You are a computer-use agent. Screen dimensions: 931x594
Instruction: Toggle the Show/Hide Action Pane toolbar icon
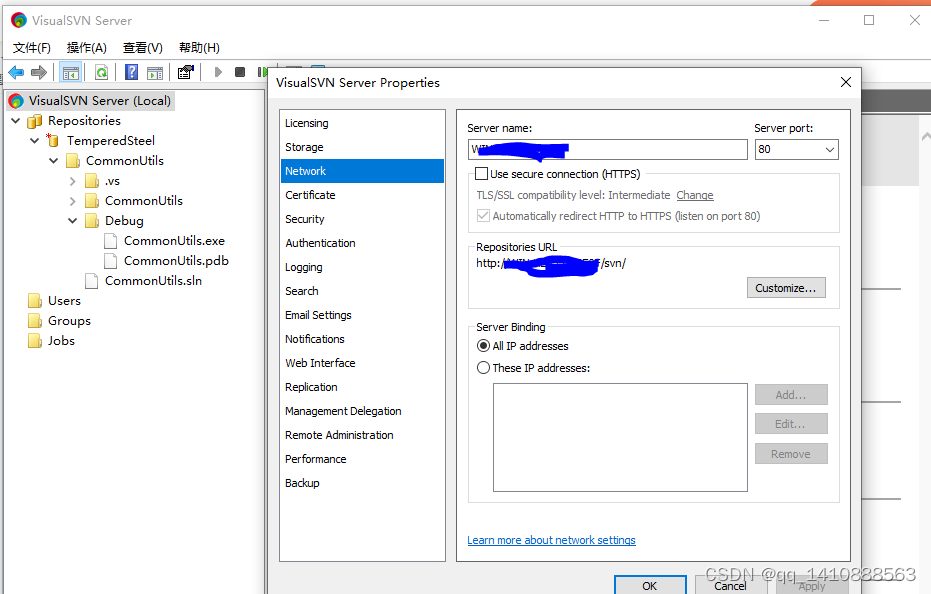click(155, 72)
